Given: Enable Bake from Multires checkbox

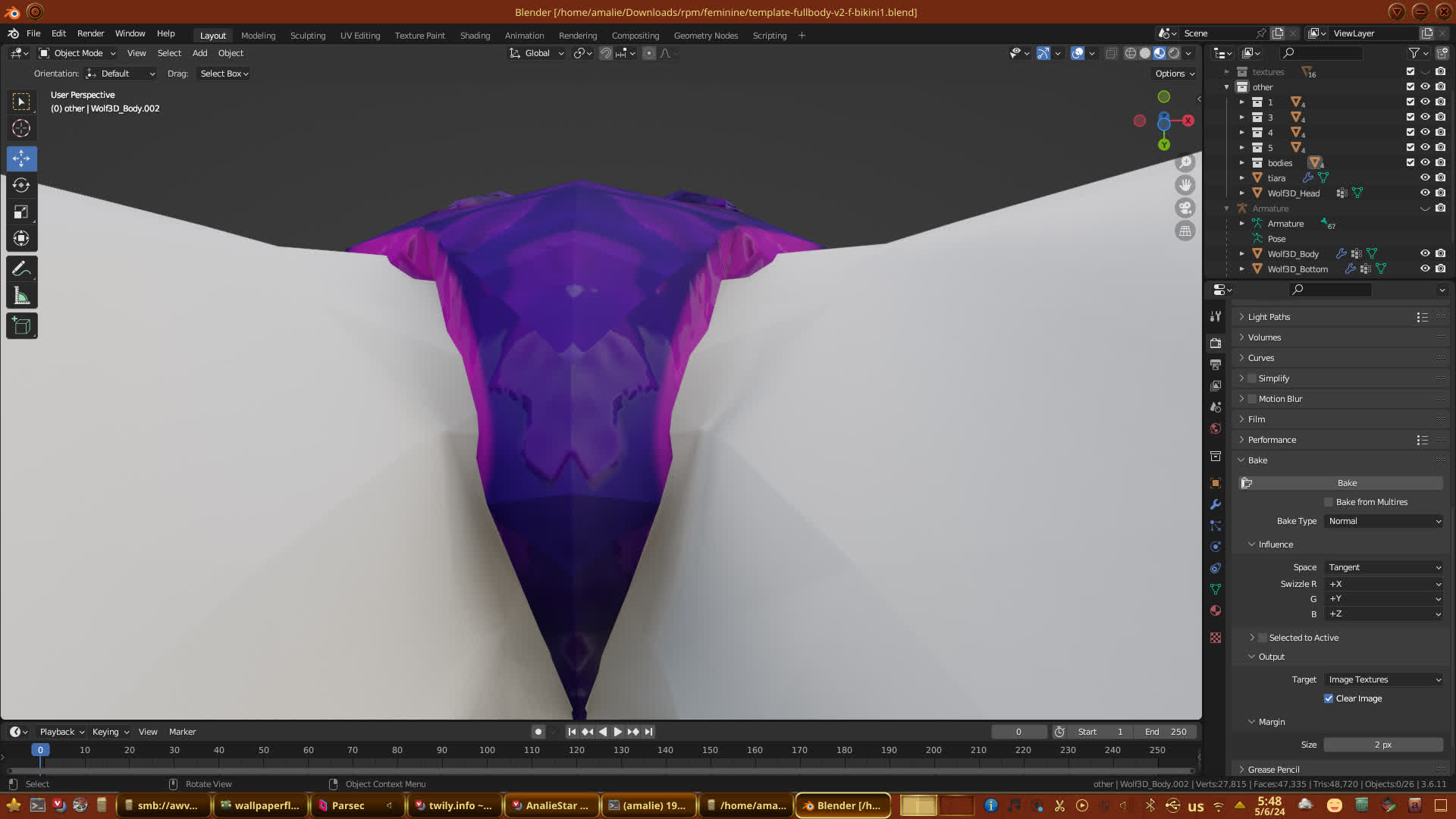Looking at the screenshot, I should coord(1329,502).
